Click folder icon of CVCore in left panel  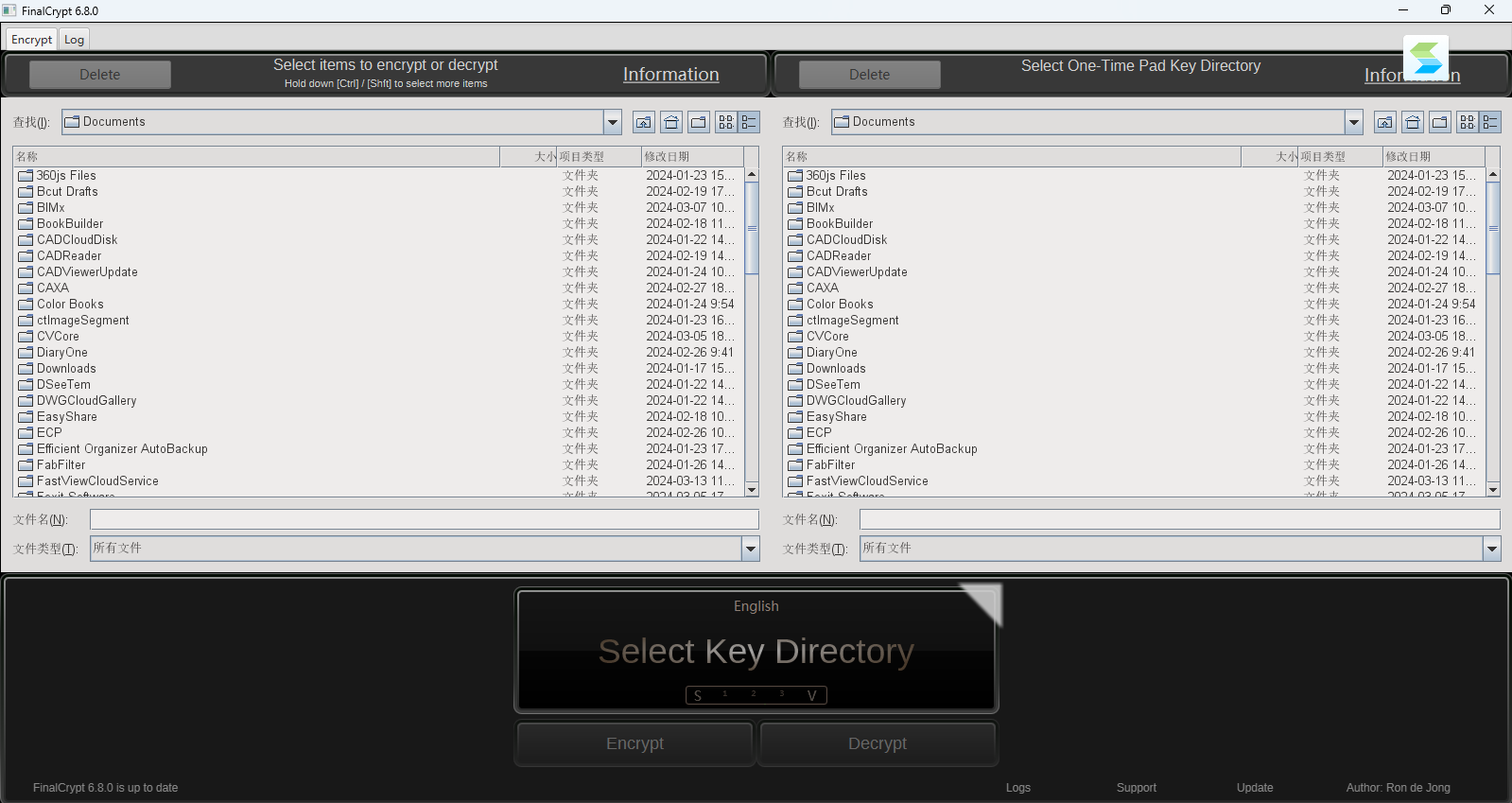(26, 337)
